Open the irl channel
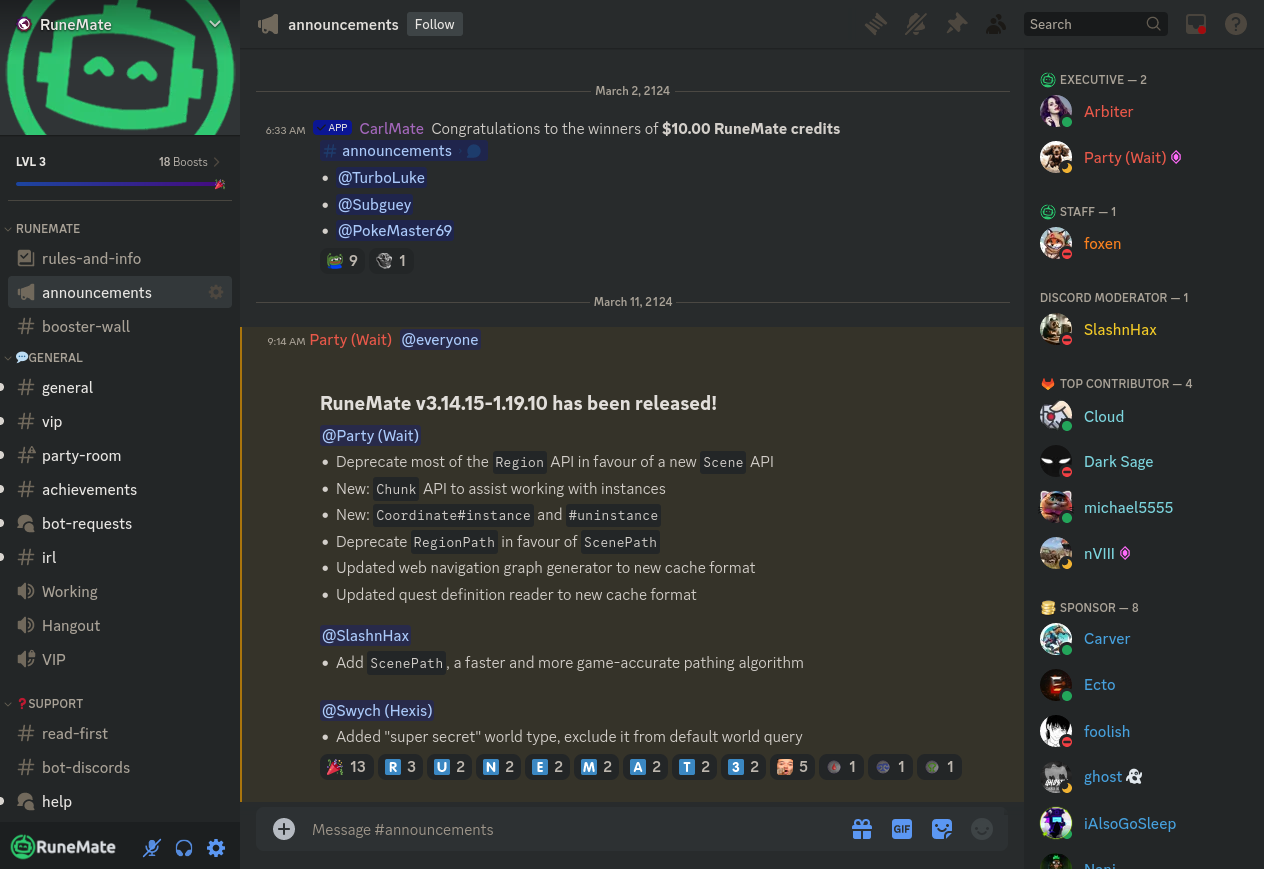Screen dimensions: 1264x869 [x=120, y=558]
